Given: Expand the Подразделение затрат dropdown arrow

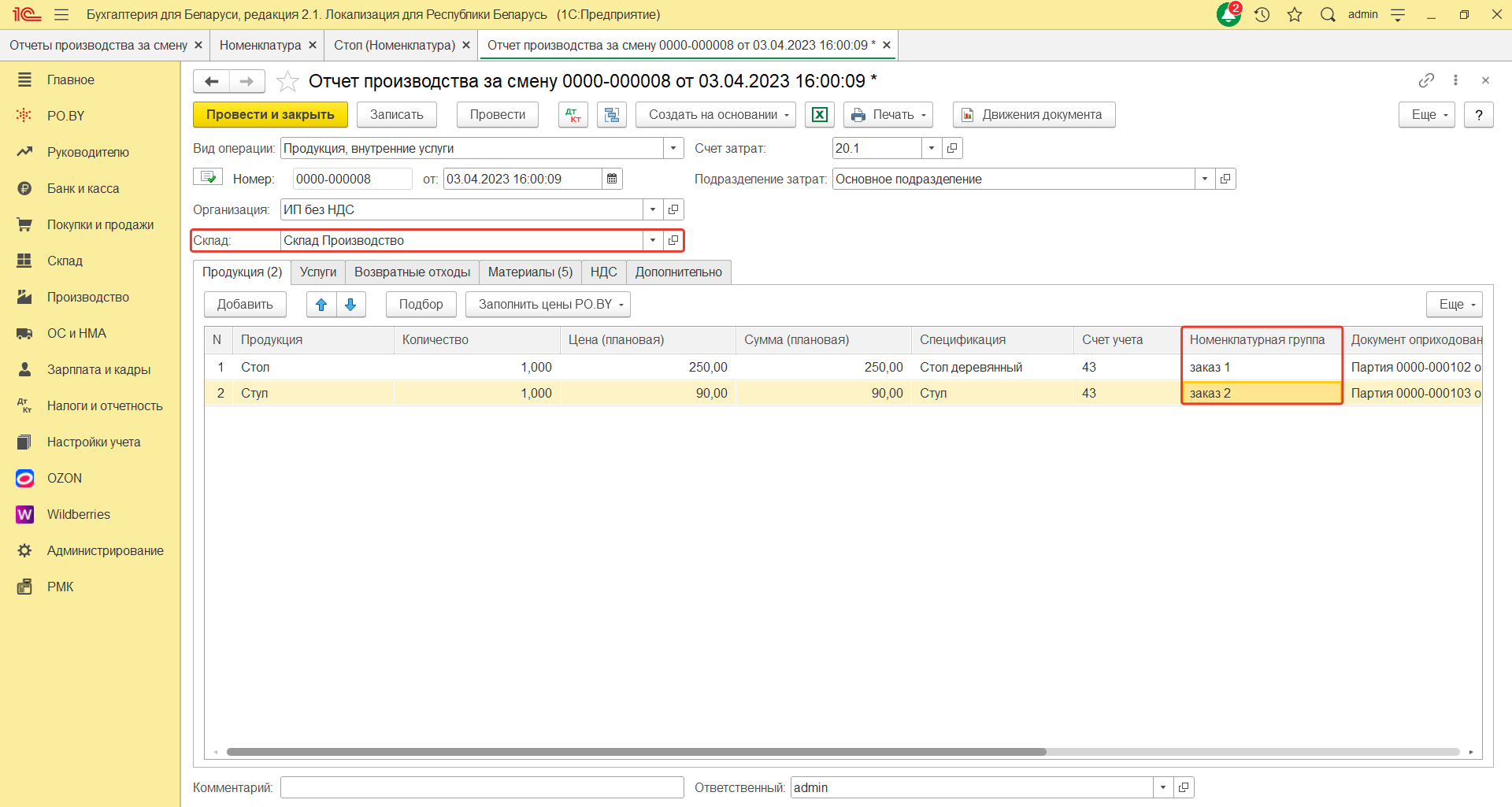Looking at the screenshot, I should pyautogui.click(x=1205, y=179).
